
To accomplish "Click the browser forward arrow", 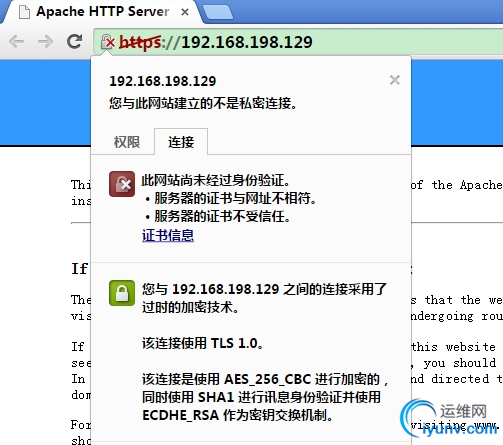I will click(x=45, y=42).
